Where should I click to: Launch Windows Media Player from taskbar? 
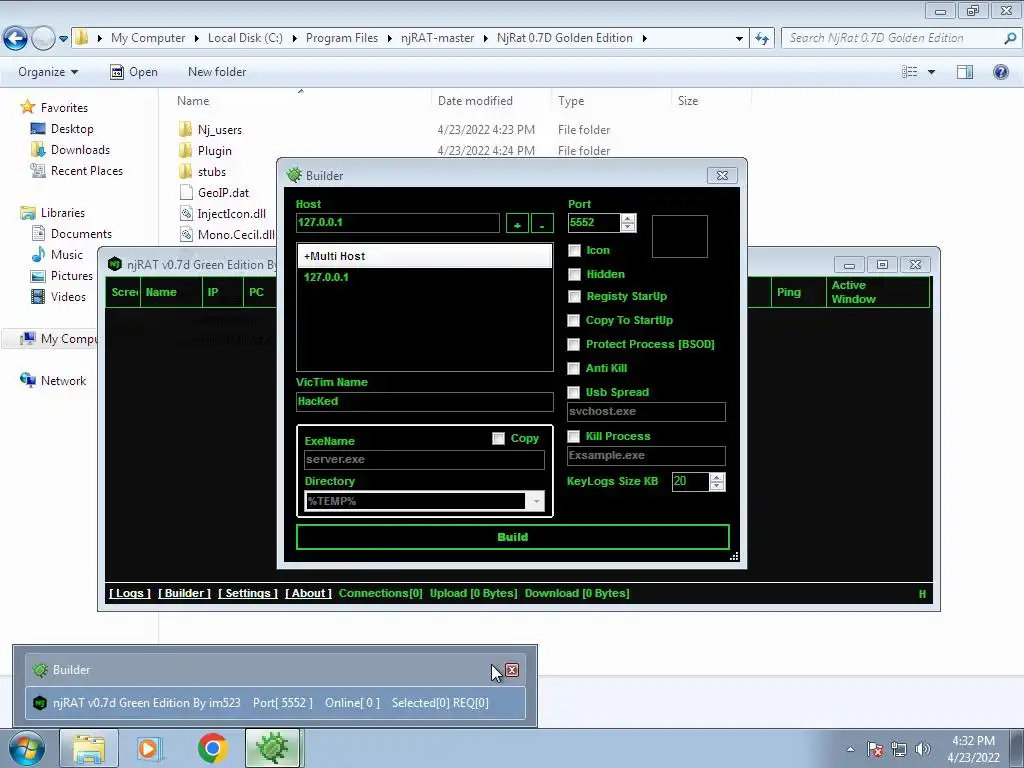(148, 748)
